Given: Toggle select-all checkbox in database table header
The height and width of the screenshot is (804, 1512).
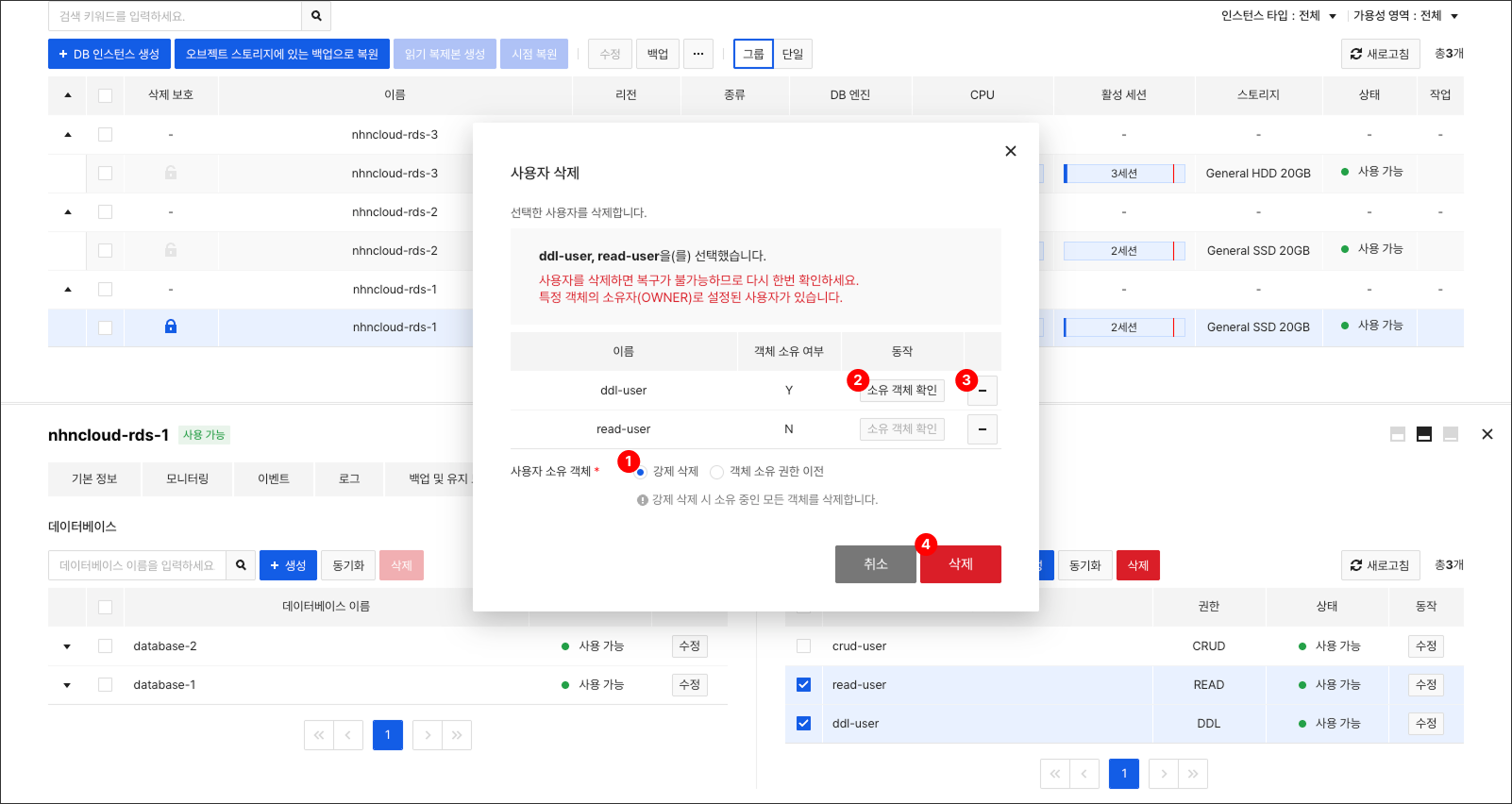Looking at the screenshot, I should coord(105,607).
